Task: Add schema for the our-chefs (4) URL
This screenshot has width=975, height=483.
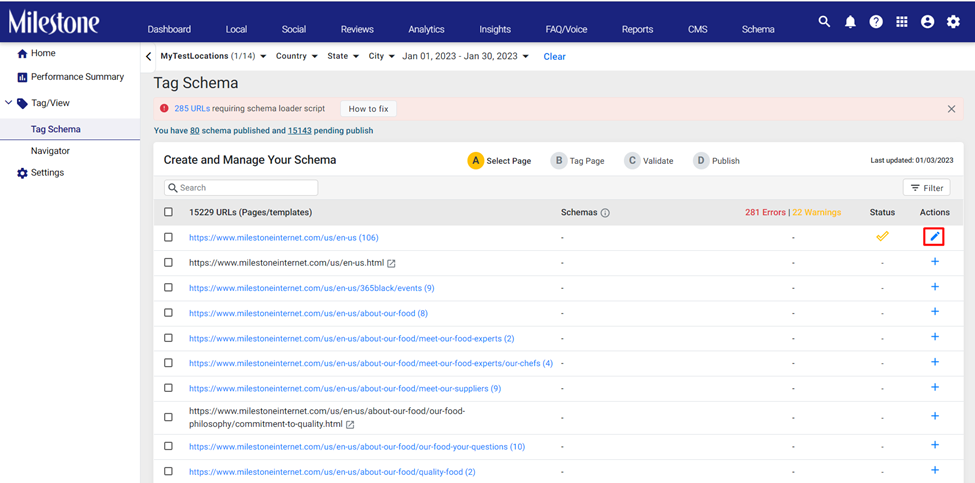Action: [935, 362]
